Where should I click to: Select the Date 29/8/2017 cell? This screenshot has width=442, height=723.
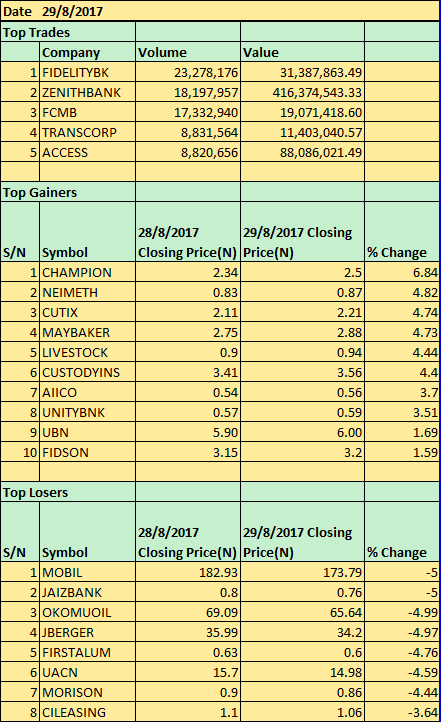pos(220,11)
